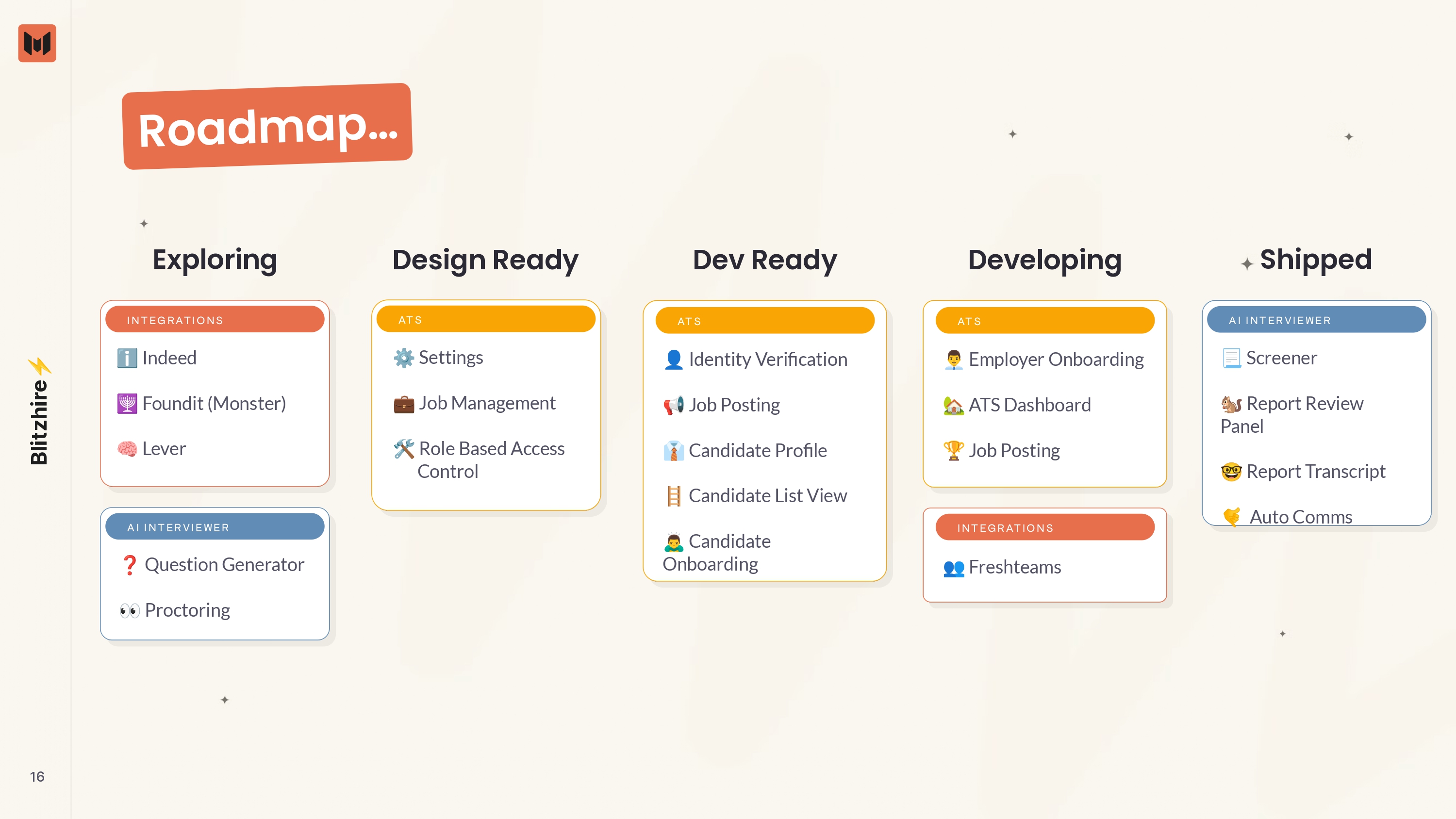Image resolution: width=1456 pixels, height=819 pixels.
Task: Click the Shipped column heading
Action: coord(1316,260)
